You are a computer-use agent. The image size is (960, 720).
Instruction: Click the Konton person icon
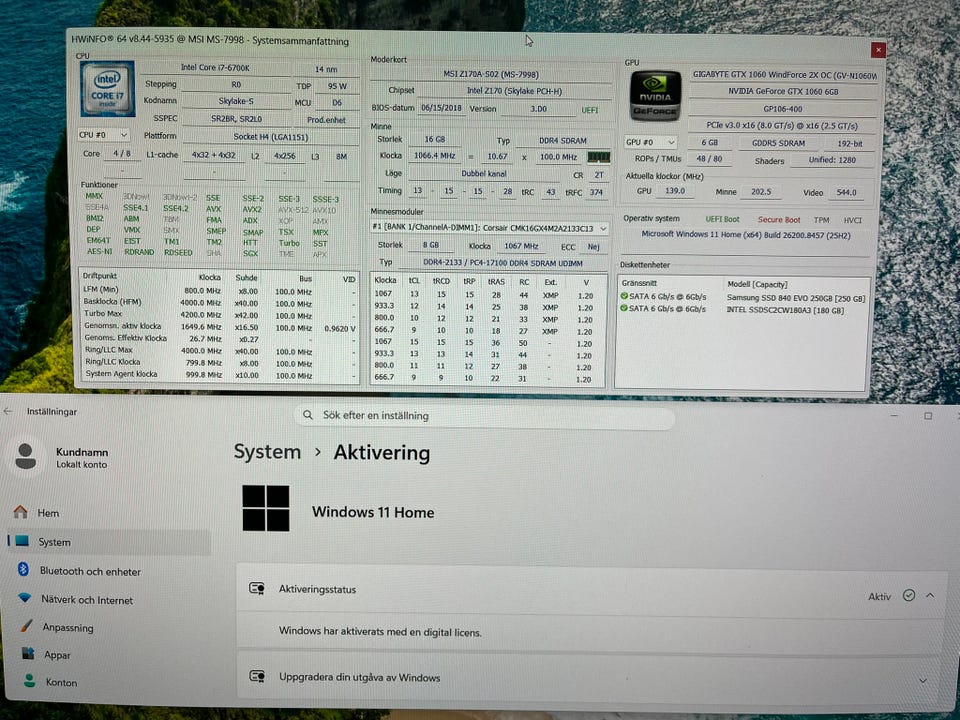[29, 680]
